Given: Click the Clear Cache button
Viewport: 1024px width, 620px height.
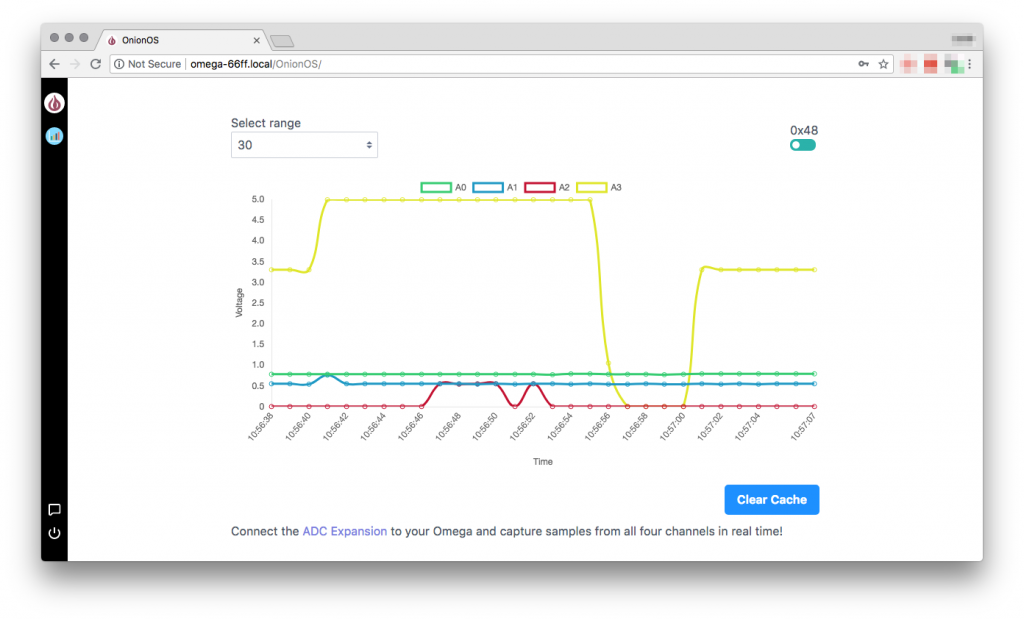Looking at the screenshot, I should [772, 500].
